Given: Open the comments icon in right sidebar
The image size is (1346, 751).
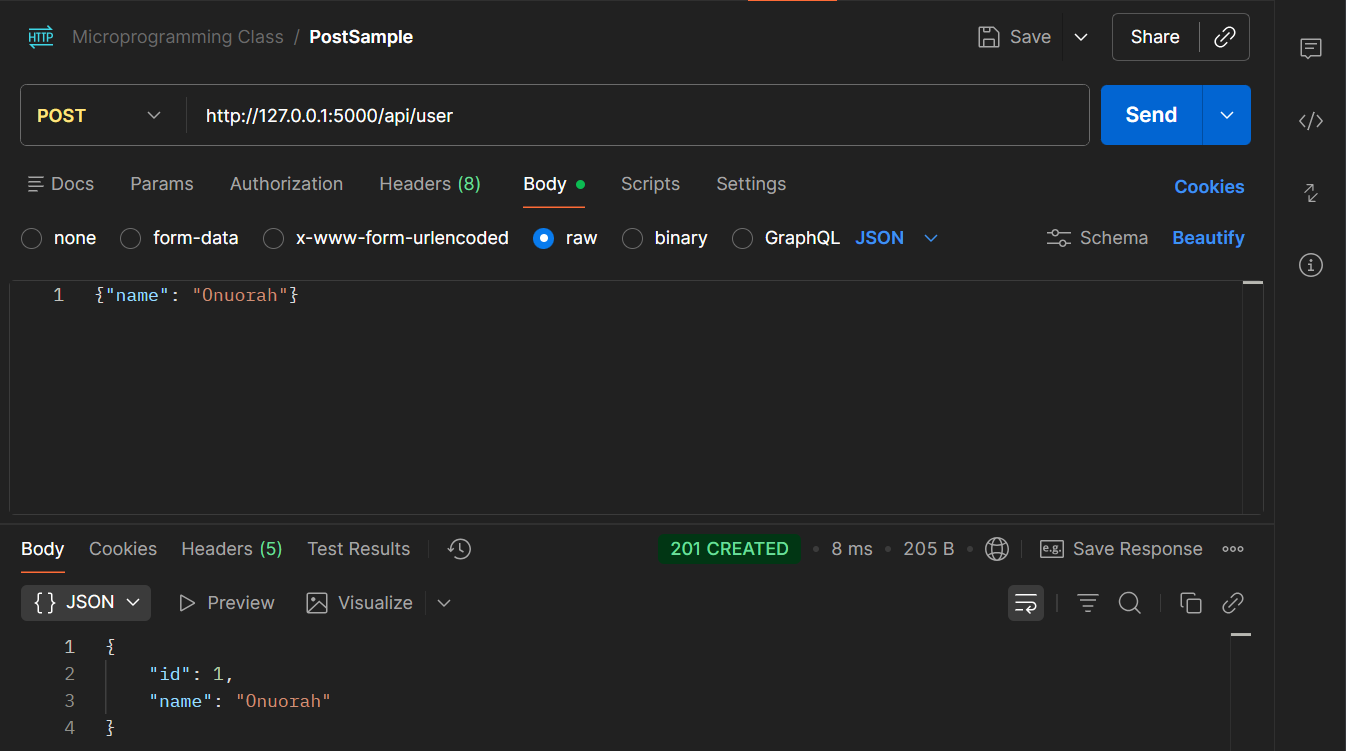Looking at the screenshot, I should 1311,48.
